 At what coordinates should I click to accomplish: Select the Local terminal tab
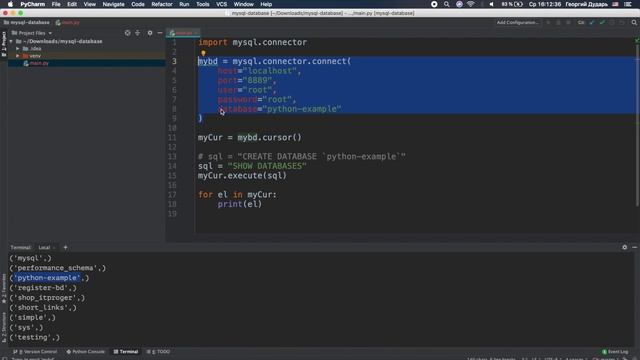(x=44, y=247)
